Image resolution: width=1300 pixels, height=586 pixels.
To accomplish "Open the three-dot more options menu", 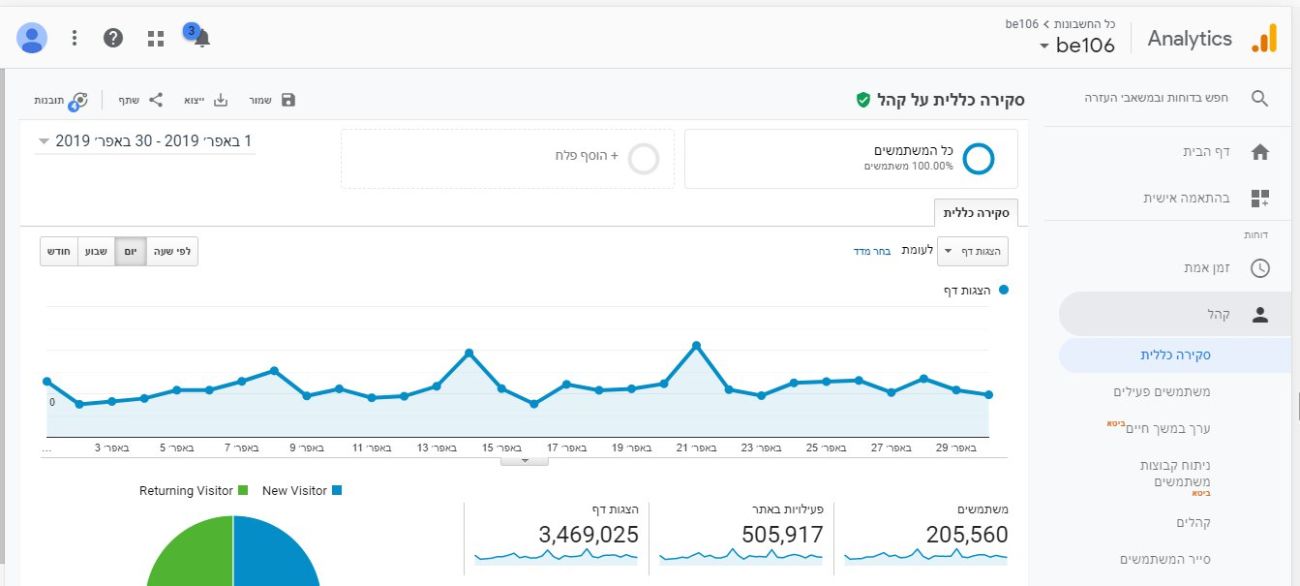I will 74,38.
